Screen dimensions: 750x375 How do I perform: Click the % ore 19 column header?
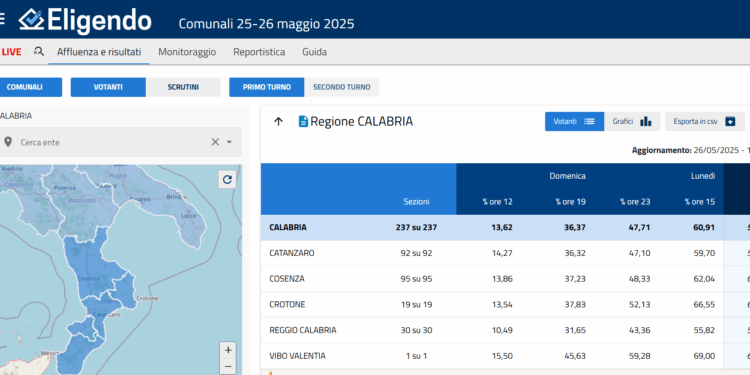[x=571, y=202]
